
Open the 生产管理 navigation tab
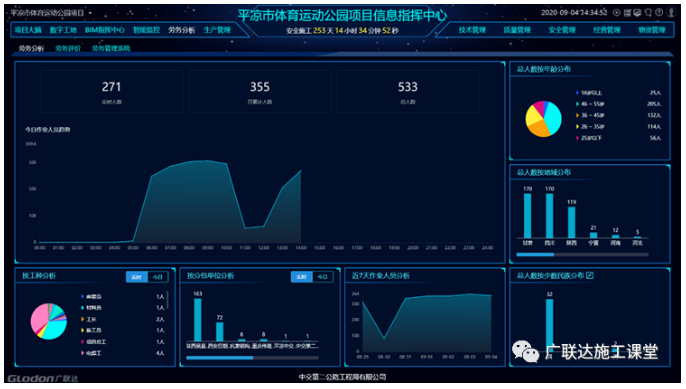point(217,30)
